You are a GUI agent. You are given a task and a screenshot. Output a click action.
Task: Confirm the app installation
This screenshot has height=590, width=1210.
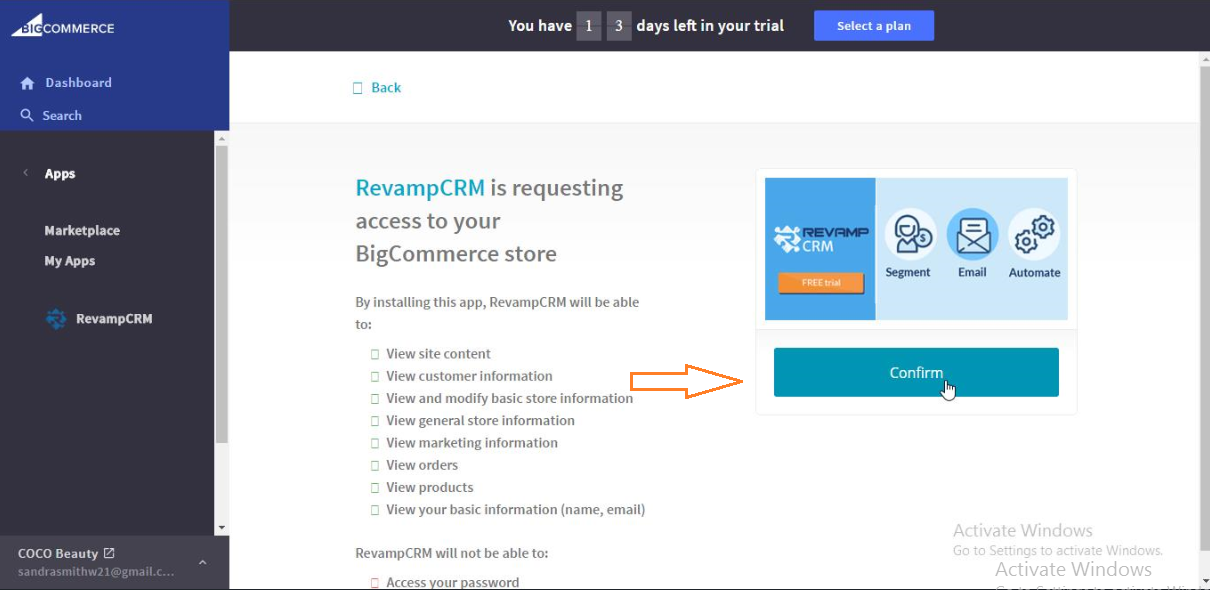coord(916,372)
